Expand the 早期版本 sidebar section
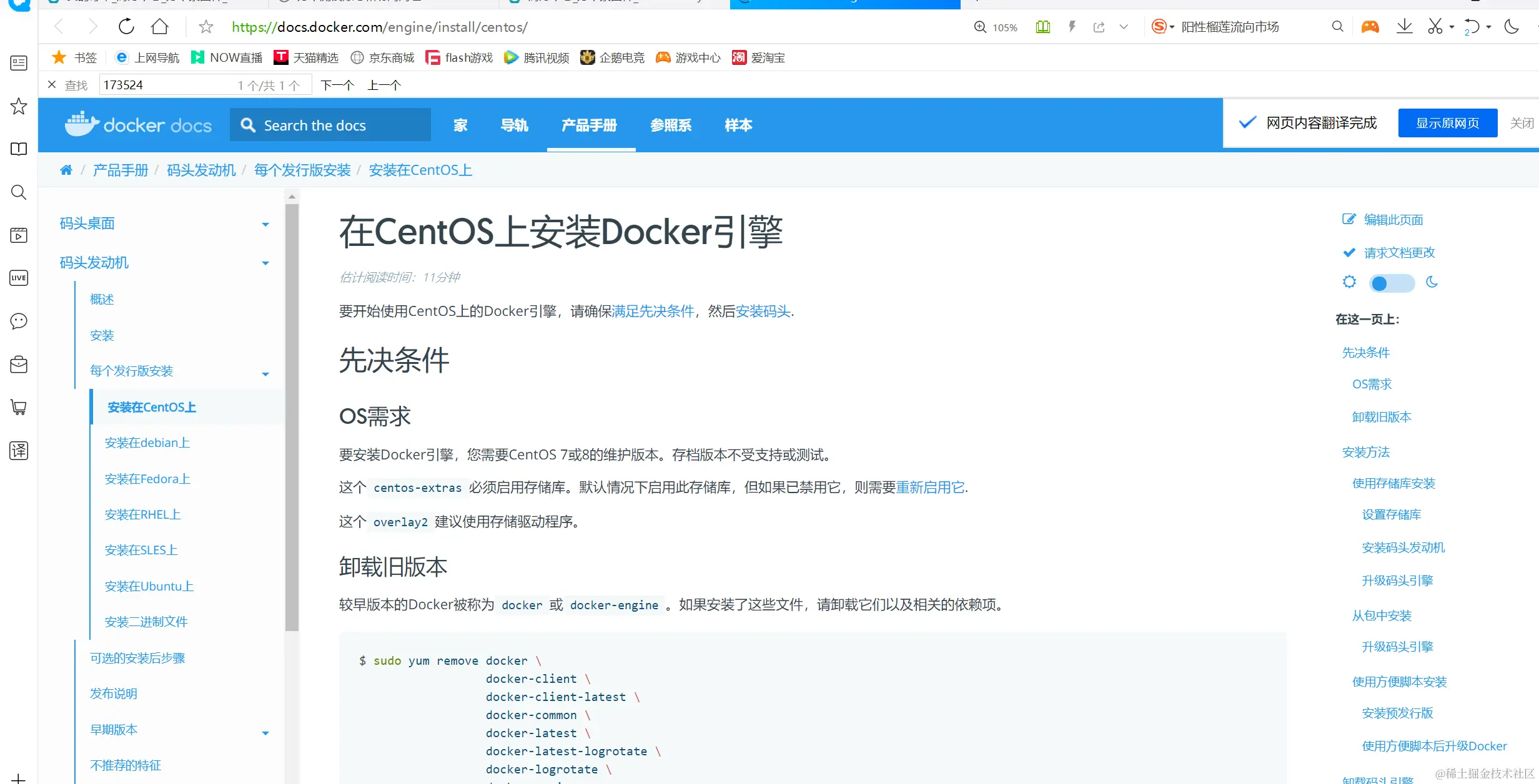Screen dimensions: 1539x784 [x=265, y=733]
